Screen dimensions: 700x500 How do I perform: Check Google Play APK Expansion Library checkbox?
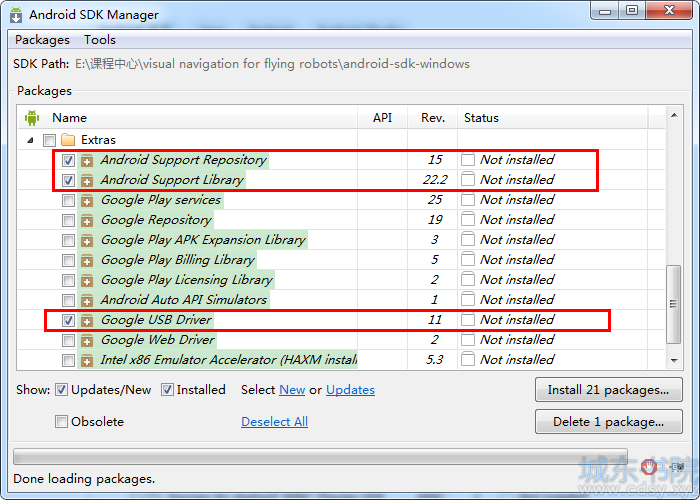(x=68, y=240)
